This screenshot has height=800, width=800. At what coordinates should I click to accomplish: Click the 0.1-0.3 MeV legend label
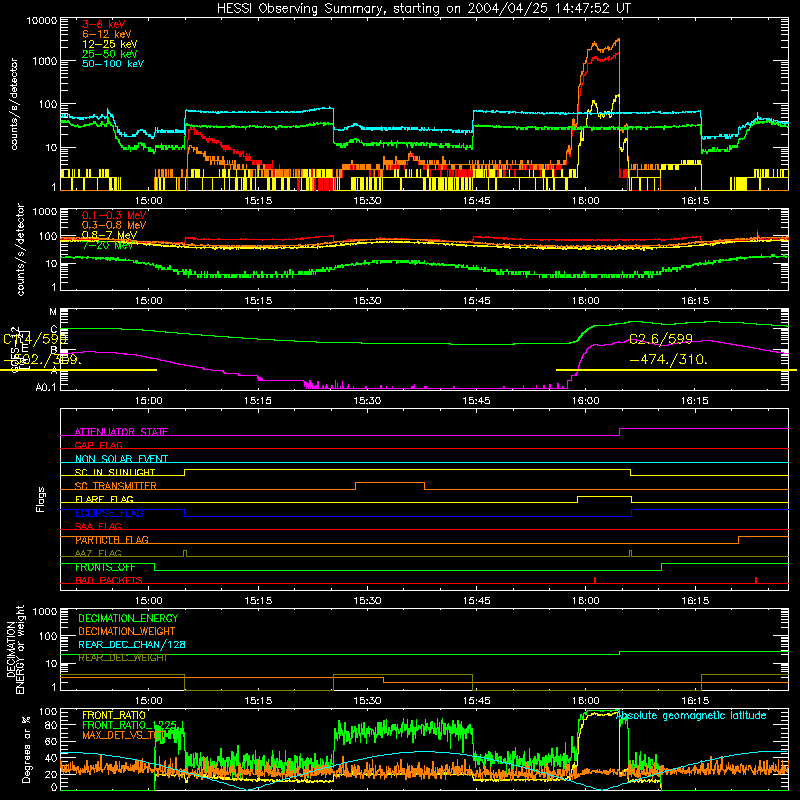pyautogui.click(x=114, y=215)
